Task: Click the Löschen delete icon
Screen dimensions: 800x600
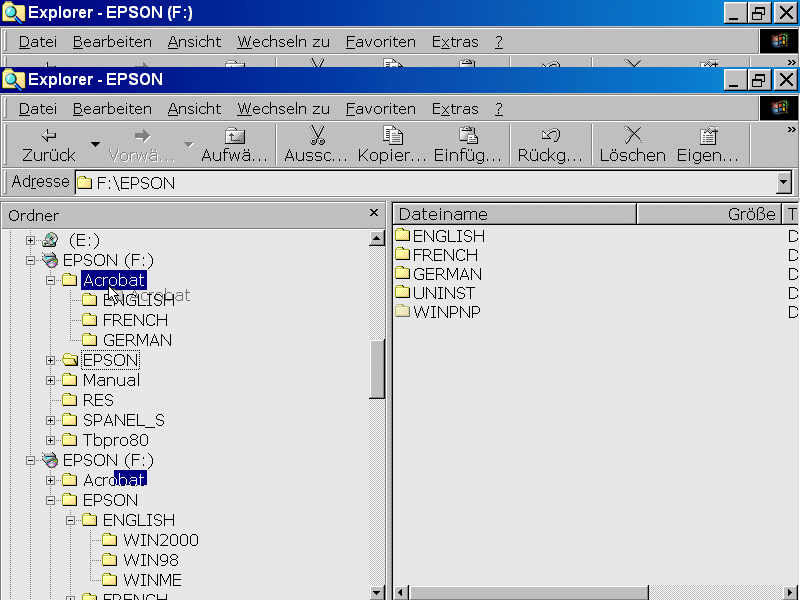Action: coord(632,136)
